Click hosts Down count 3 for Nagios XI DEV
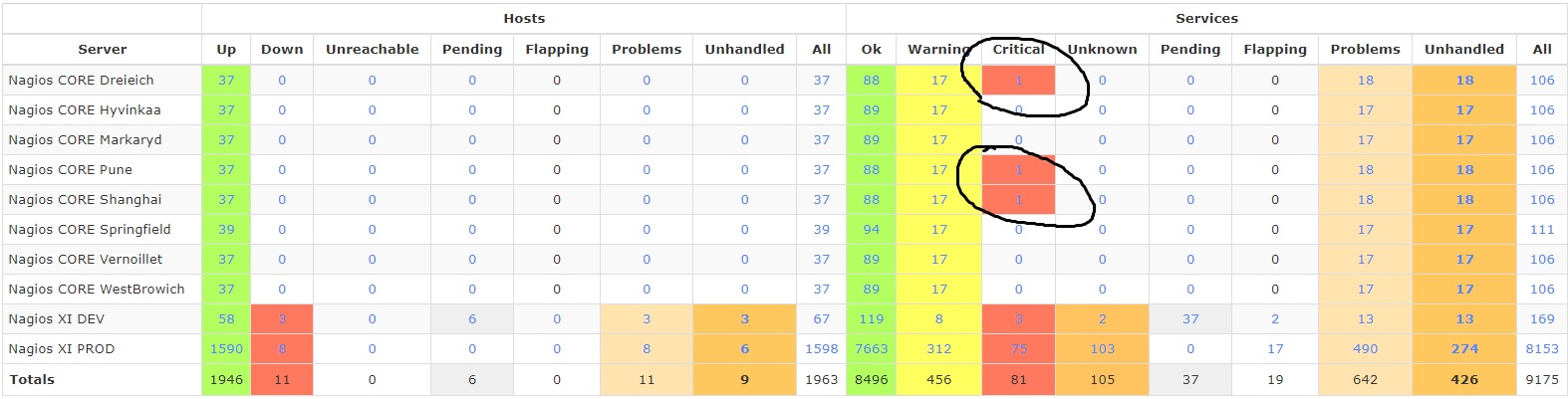Viewport: 1568px width, 399px height. [282, 319]
